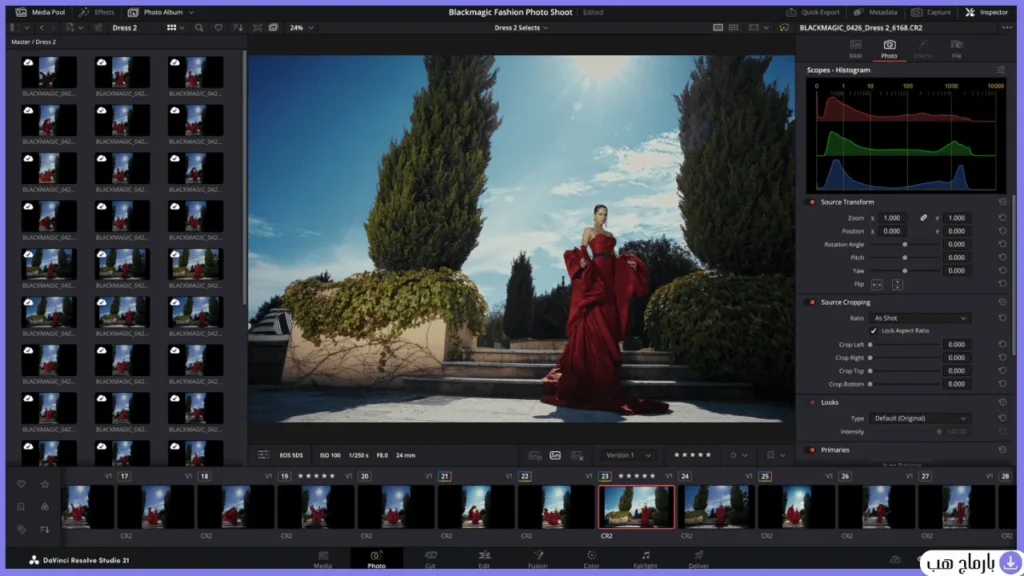Image resolution: width=1024 pixels, height=576 pixels.
Task: Open the Looks Type Default (Original) dropdown
Action: point(920,418)
